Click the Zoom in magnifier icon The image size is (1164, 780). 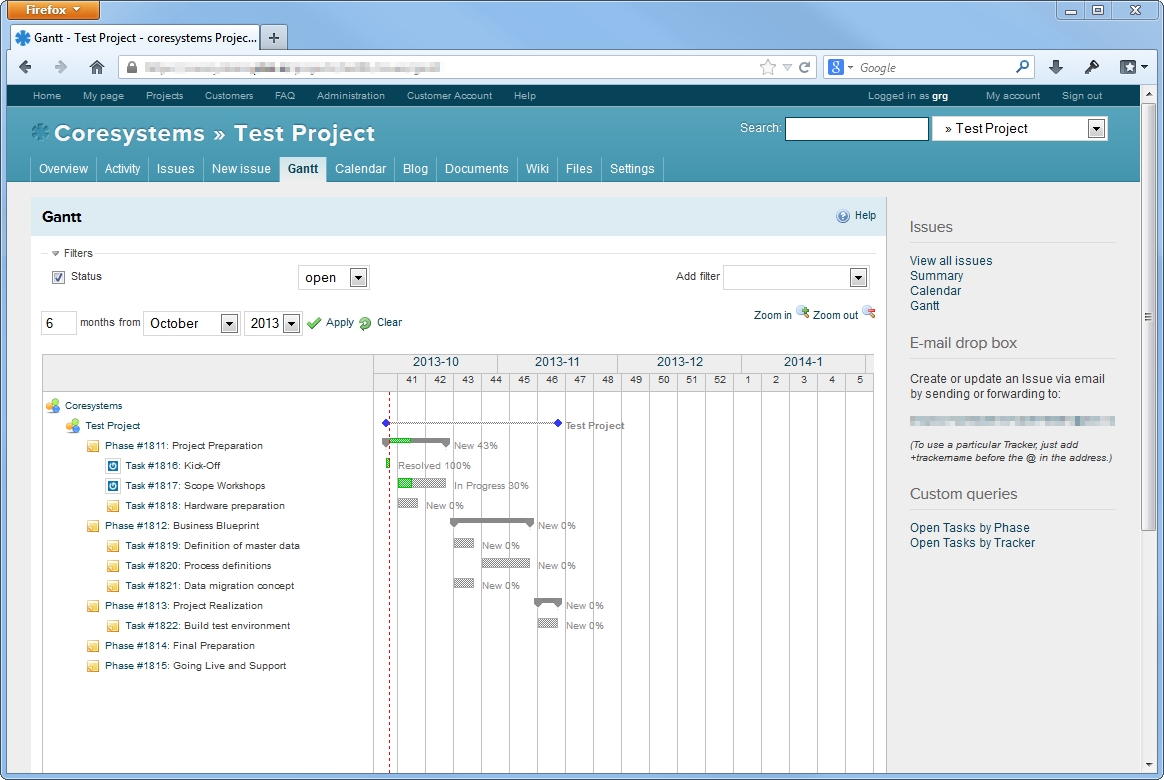click(x=802, y=312)
